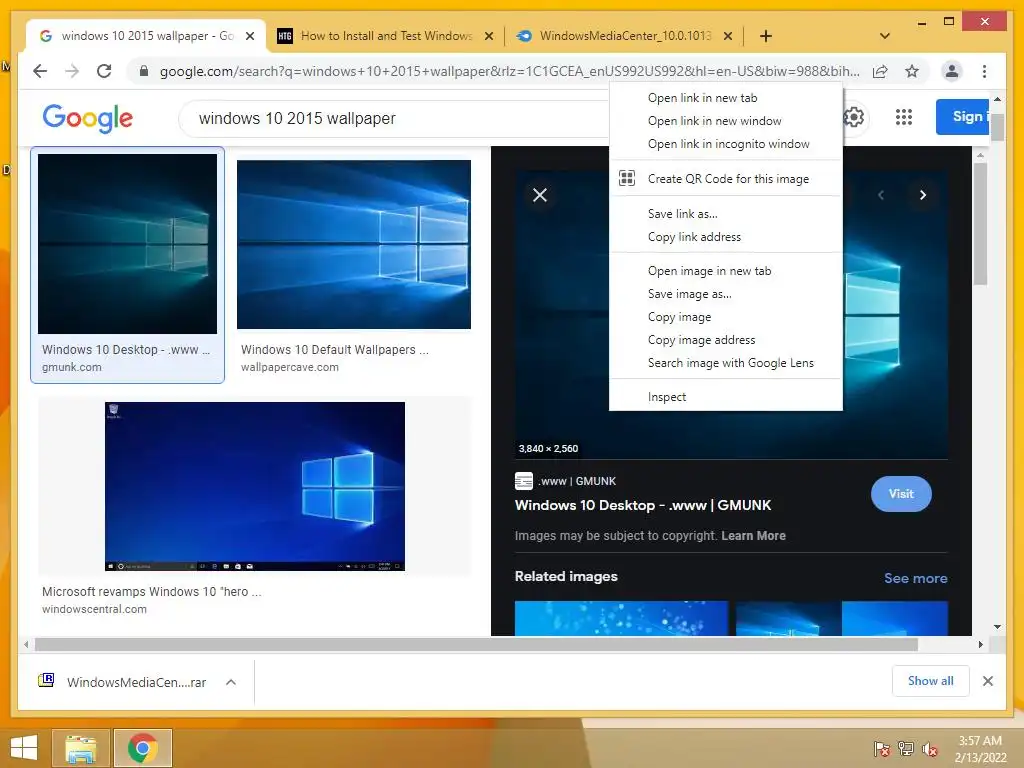Go to next image with right chevron

pos(922,195)
